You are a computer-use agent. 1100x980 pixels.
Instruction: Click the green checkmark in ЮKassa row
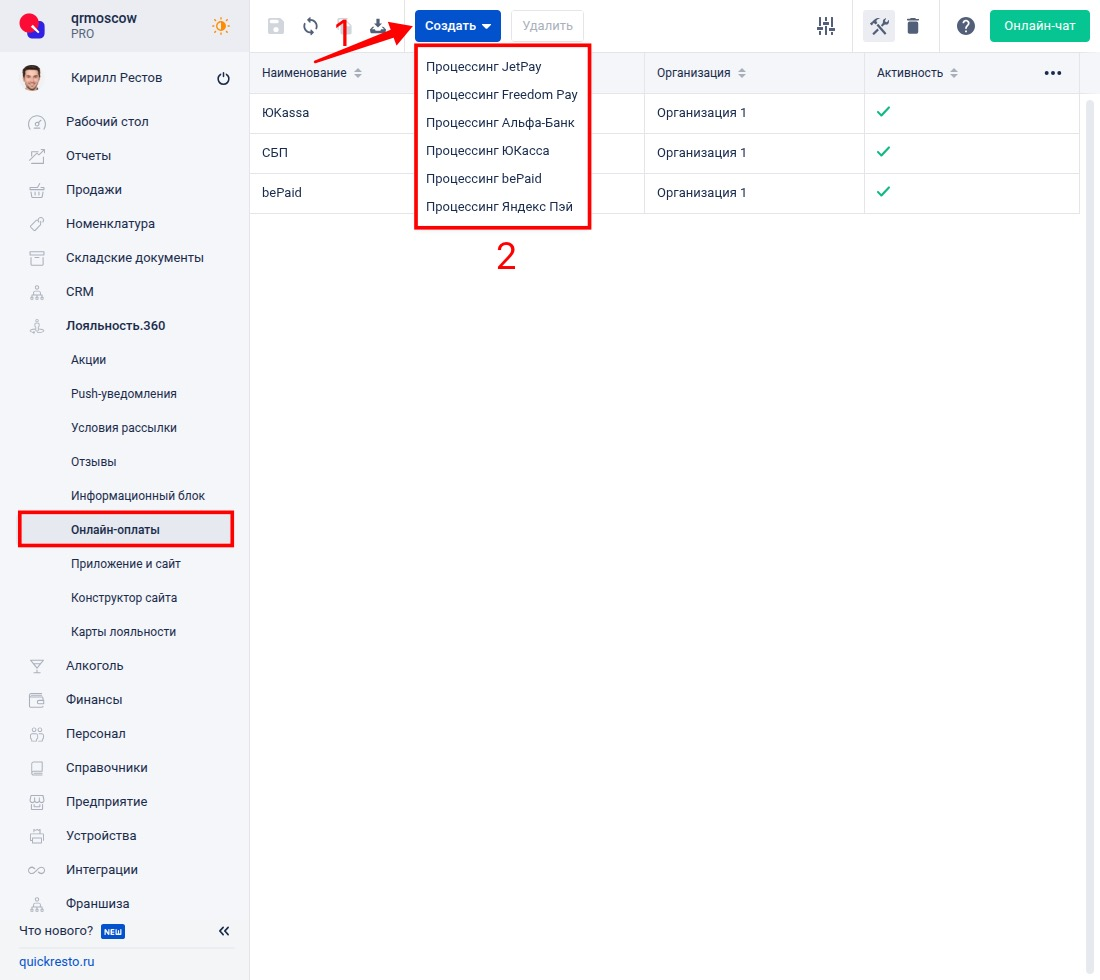coord(883,112)
